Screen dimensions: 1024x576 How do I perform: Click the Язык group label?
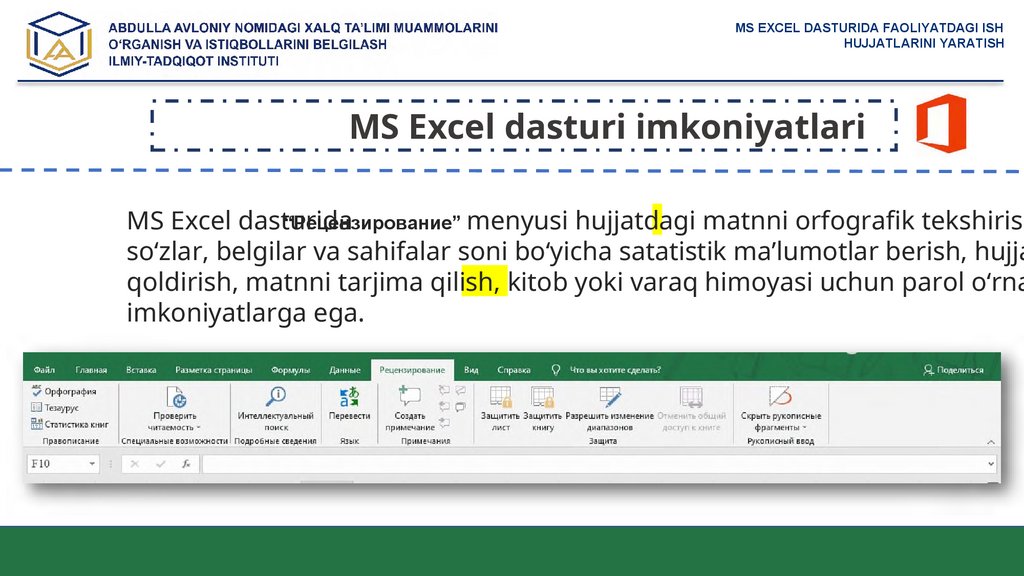click(x=349, y=441)
